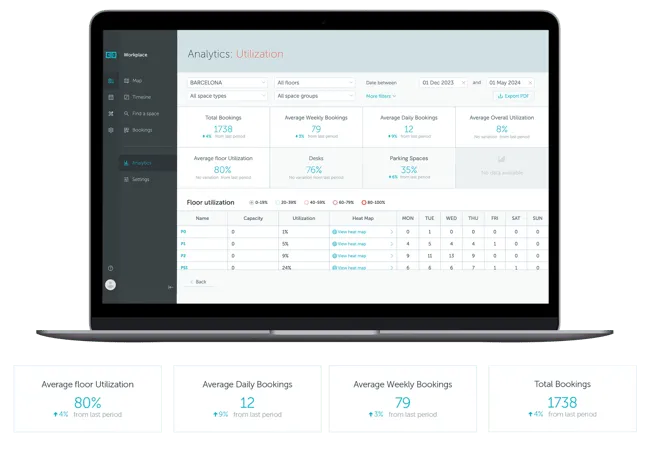Click the Heat Map column header
This screenshot has width=650, height=455.
pos(363,218)
